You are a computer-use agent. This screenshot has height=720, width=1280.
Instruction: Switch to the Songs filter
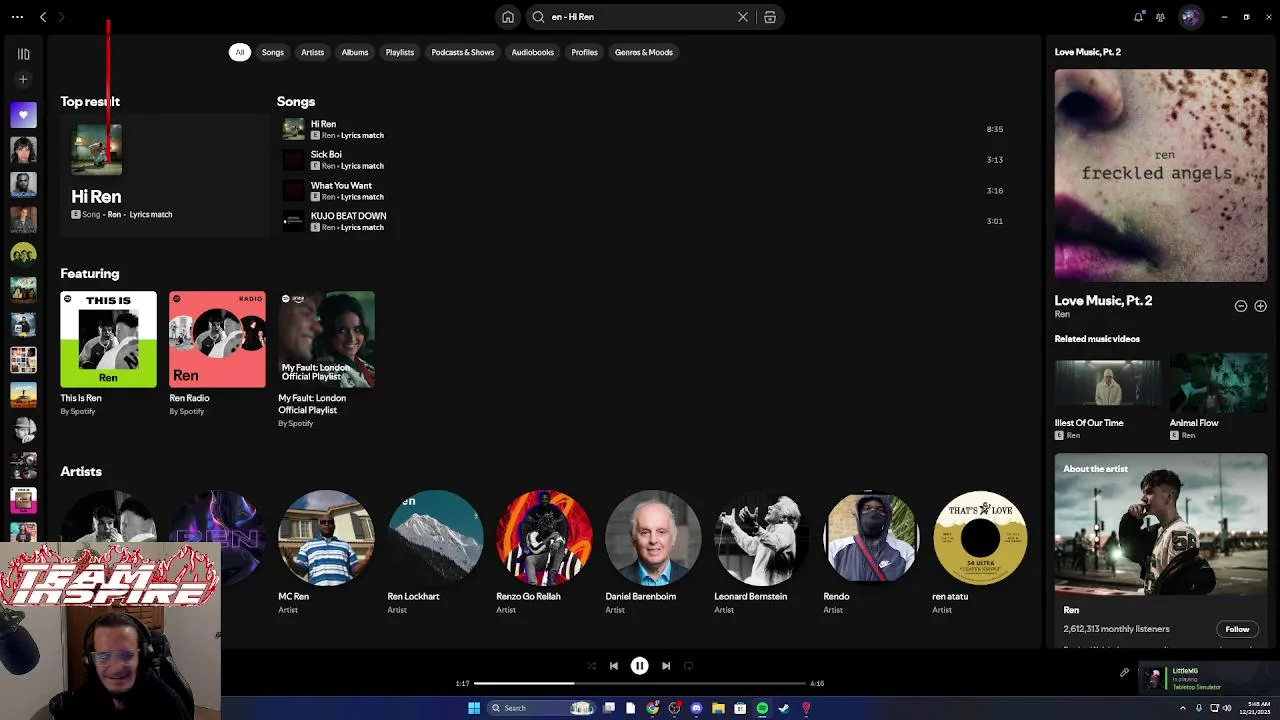273,52
